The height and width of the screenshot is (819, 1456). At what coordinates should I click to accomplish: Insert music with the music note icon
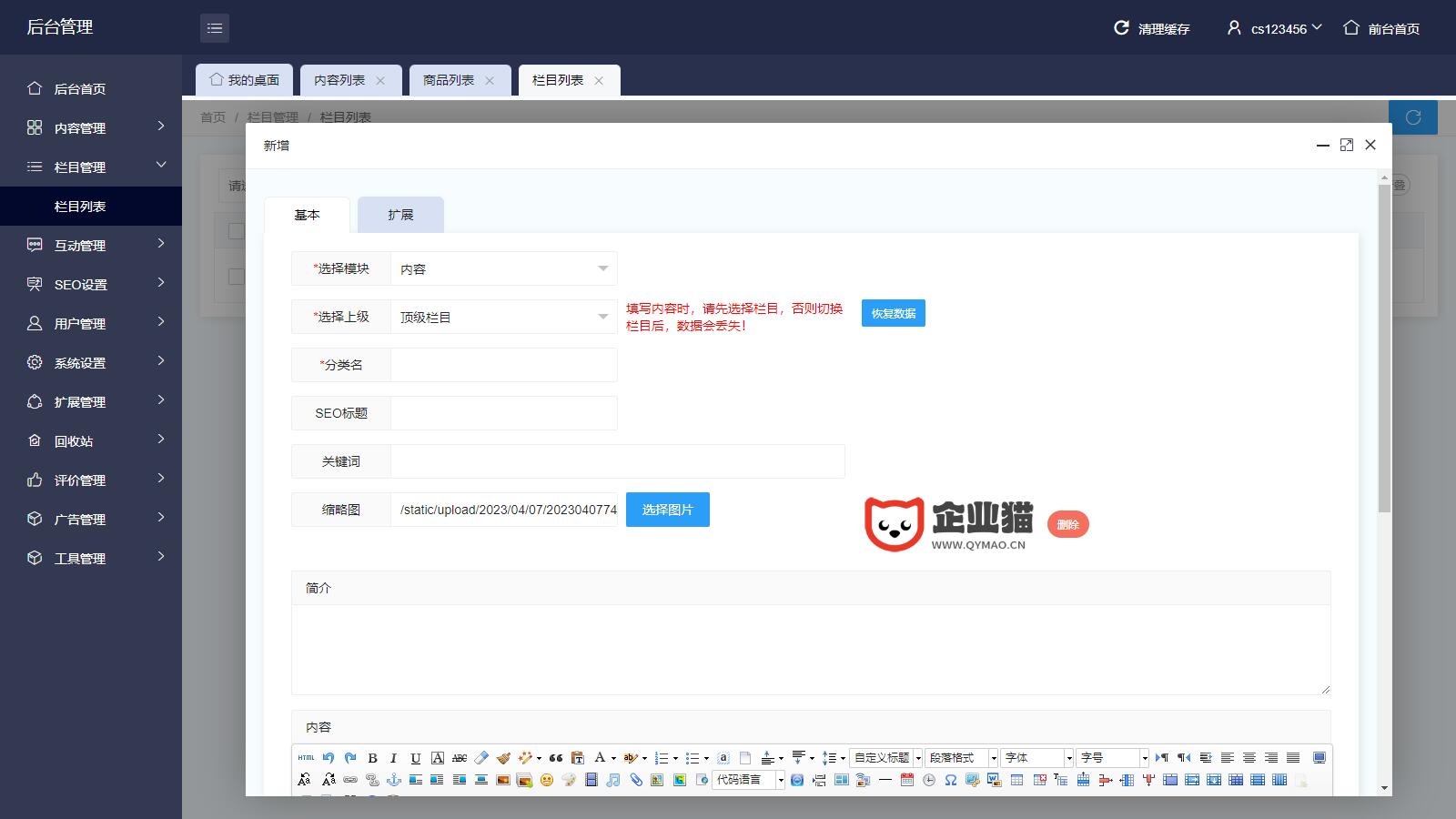click(x=613, y=780)
